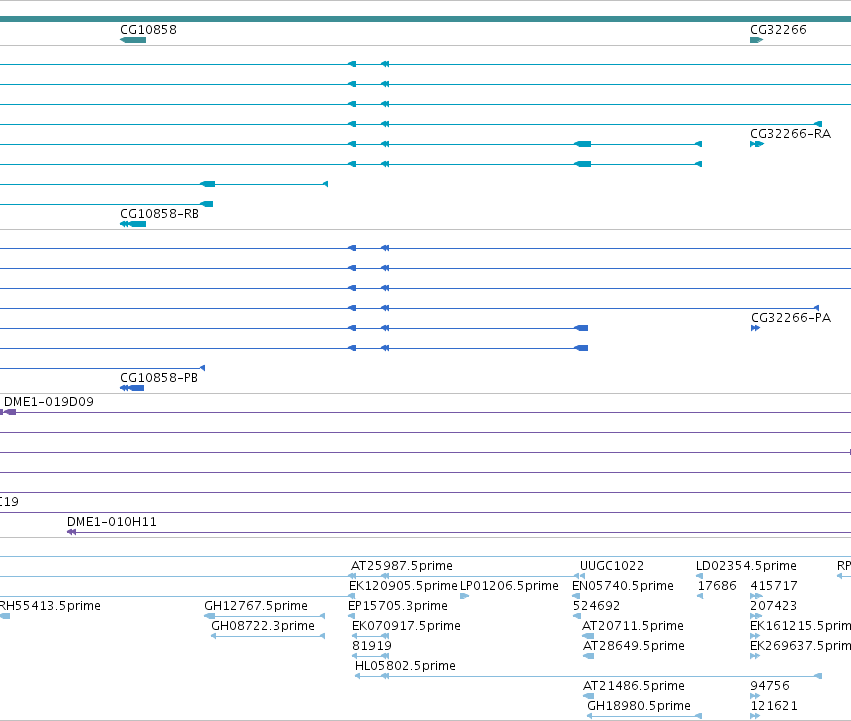The image size is (851, 721).
Task: Select the LP01206.5prime arrow glyph
Action: click(x=464, y=596)
